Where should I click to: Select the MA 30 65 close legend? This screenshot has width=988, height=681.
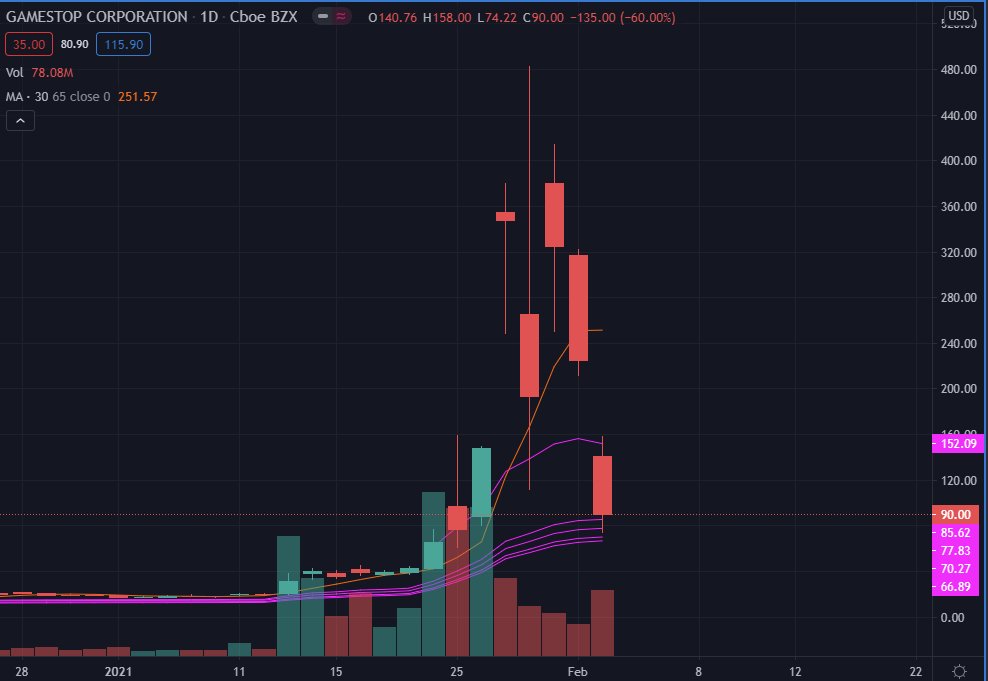pos(58,96)
